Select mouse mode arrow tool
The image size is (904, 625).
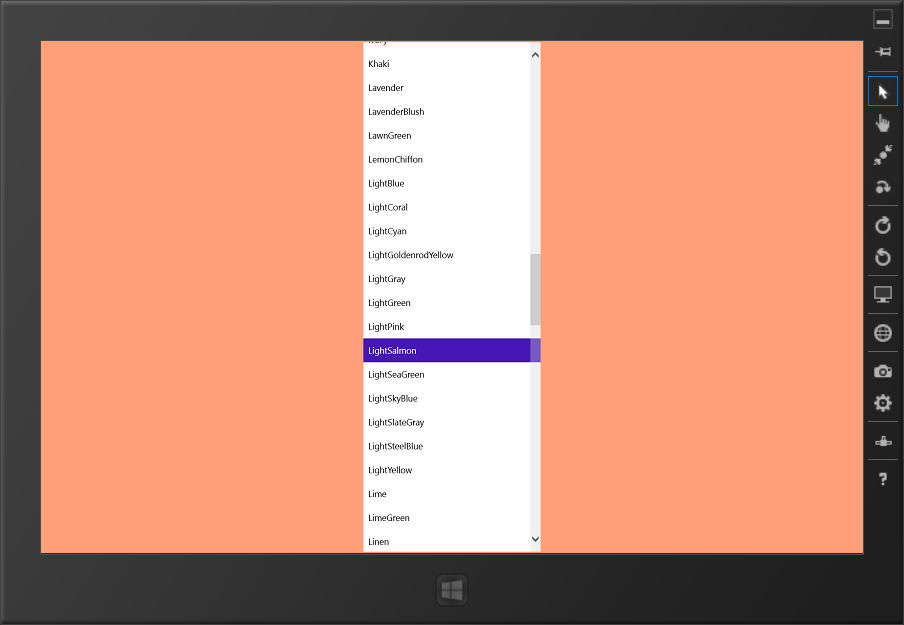point(883,91)
